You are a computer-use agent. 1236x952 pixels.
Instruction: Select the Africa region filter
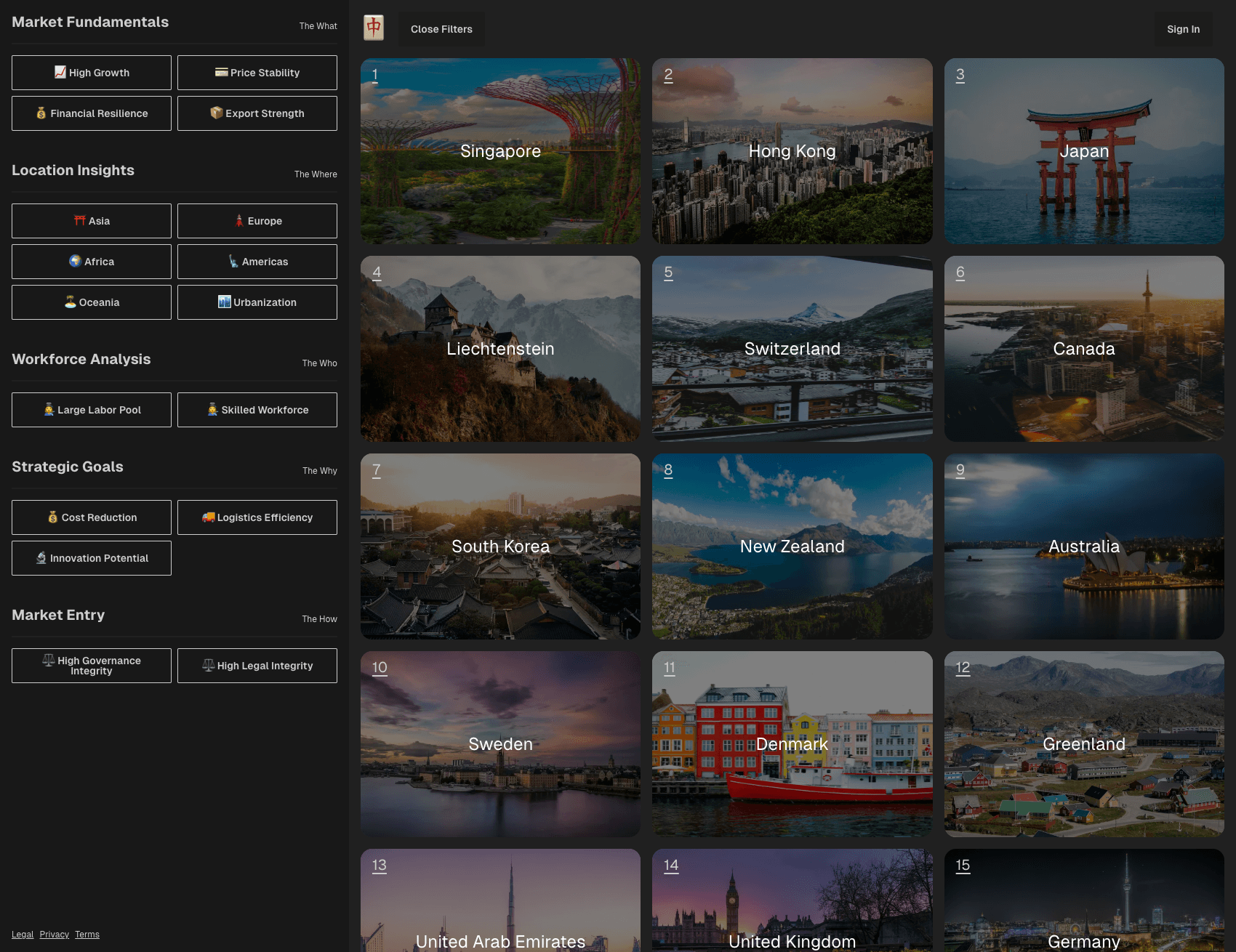pyautogui.click(x=92, y=262)
